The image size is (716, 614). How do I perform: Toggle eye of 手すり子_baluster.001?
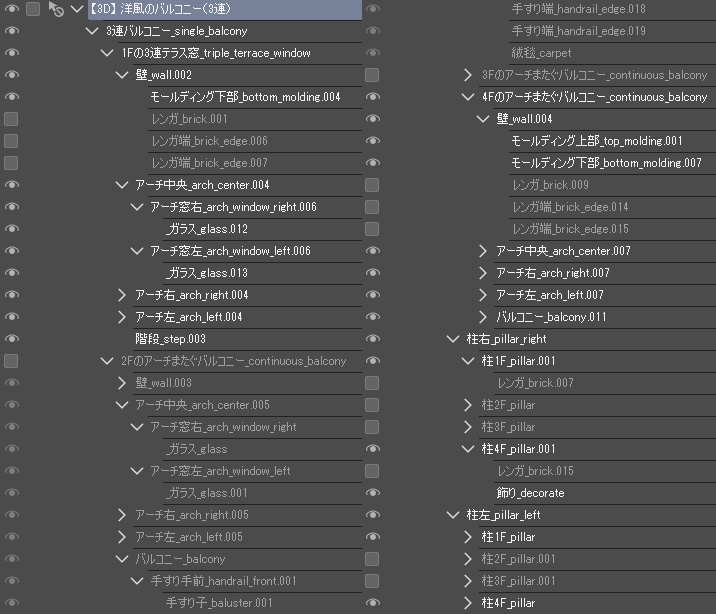11,603
